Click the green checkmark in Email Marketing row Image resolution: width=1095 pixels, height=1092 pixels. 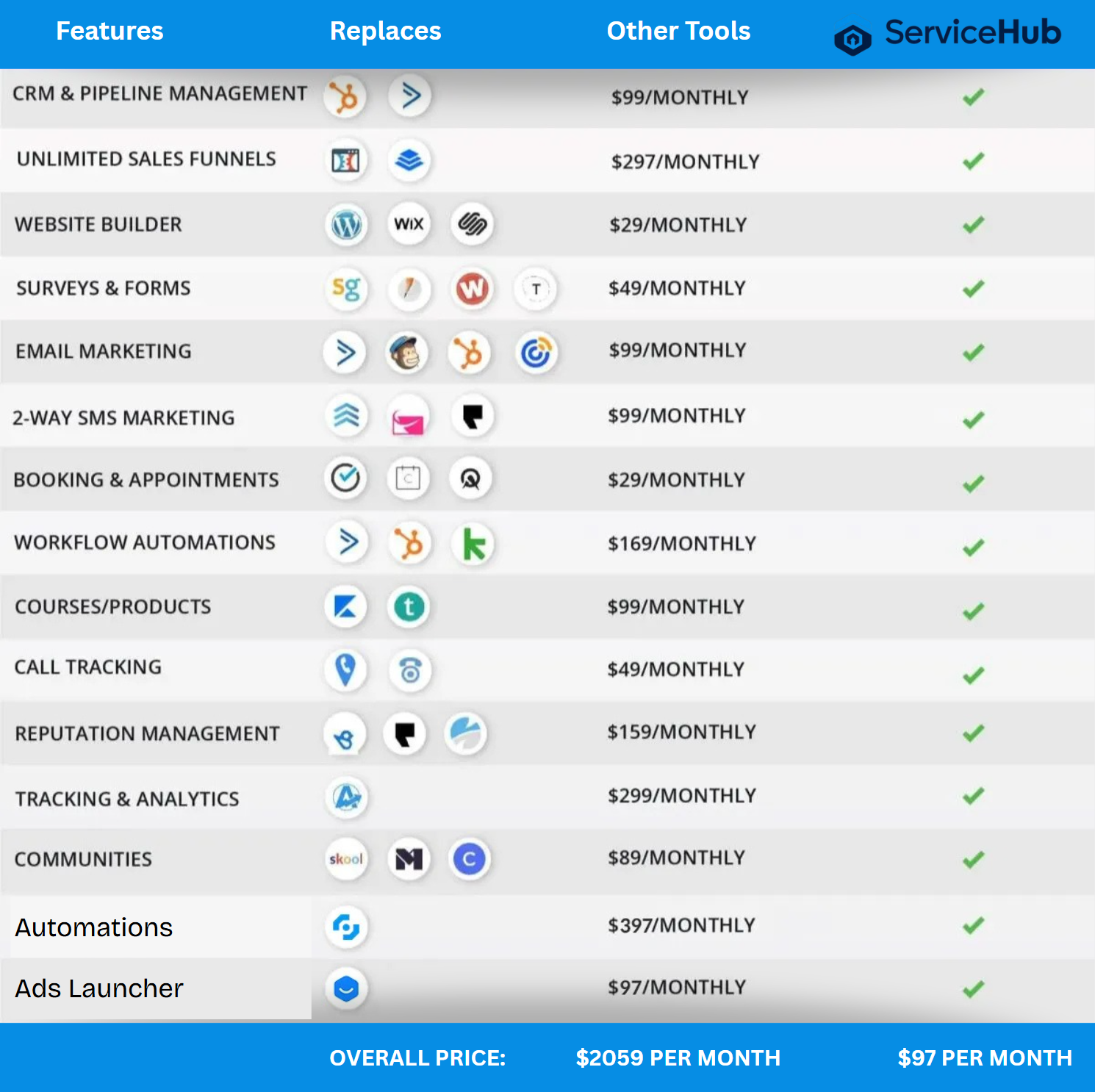click(x=973, y=353)
